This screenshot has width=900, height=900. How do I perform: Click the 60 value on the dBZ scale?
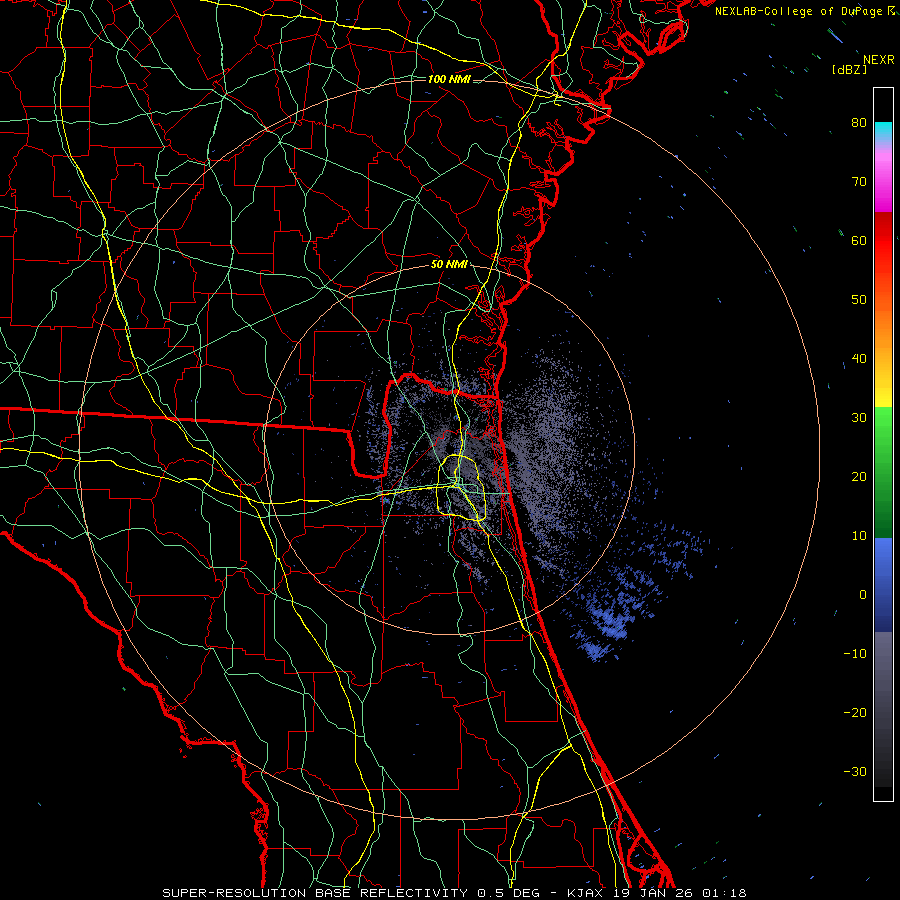coord(859,240)
